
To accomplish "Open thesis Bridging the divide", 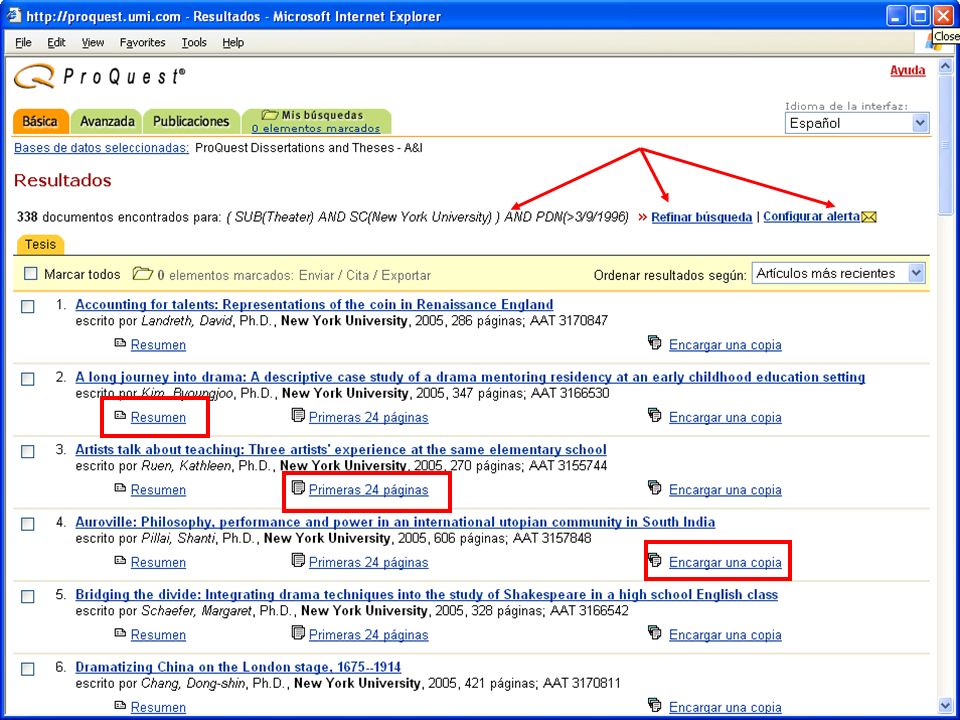I will (x=427, y=594).
